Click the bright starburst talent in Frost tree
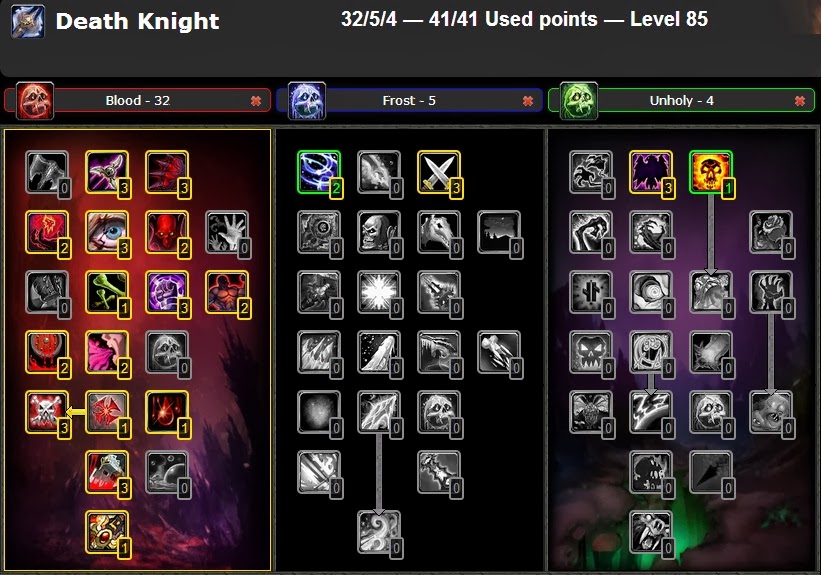This screenshot has height=575, width=822. 379,291
